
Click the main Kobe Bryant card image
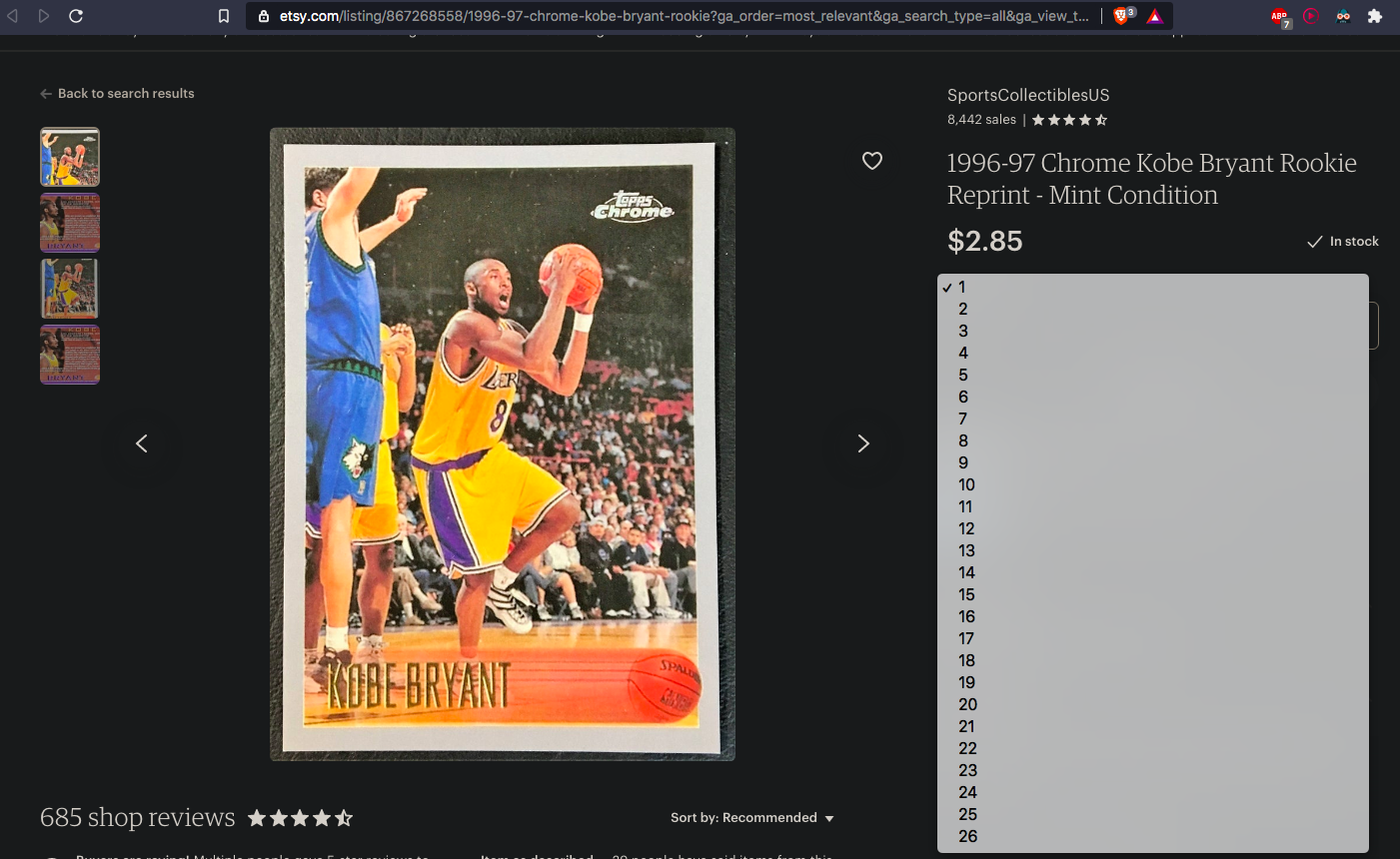(503, 444)
